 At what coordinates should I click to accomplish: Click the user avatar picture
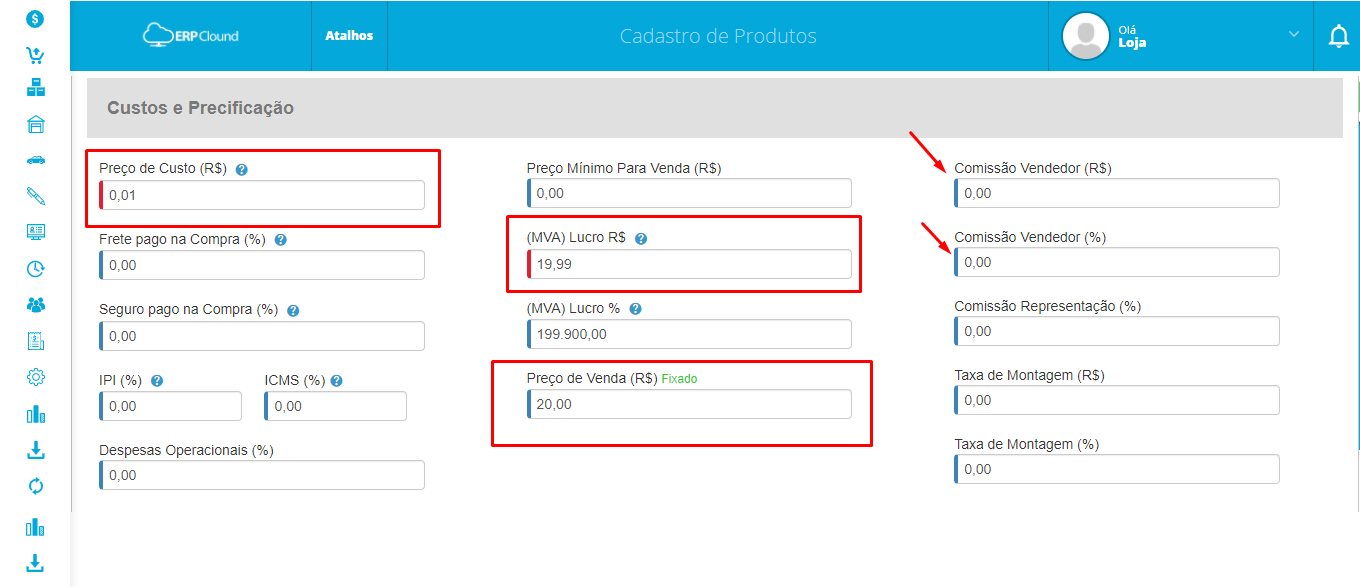pyautogui.click(x=1085, y=36)
